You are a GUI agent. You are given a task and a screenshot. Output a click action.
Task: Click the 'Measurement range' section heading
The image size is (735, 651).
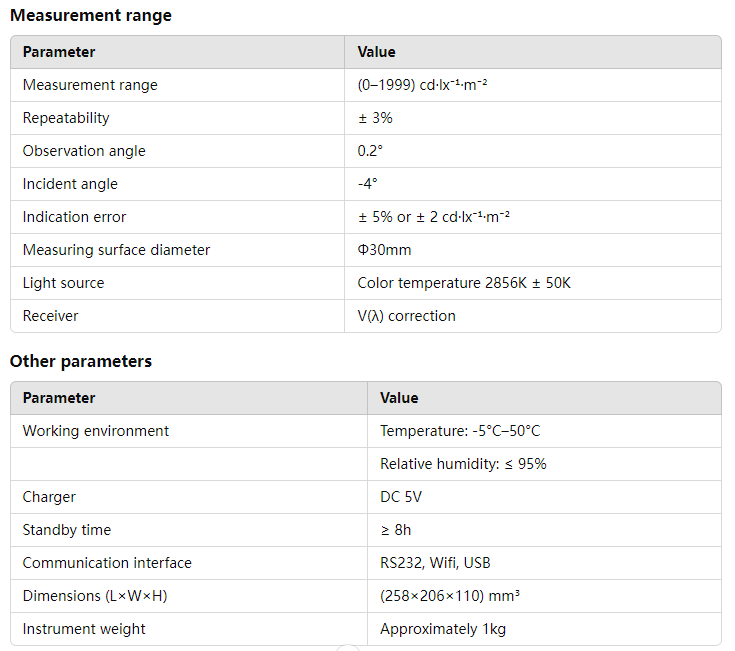coord(91,16)
